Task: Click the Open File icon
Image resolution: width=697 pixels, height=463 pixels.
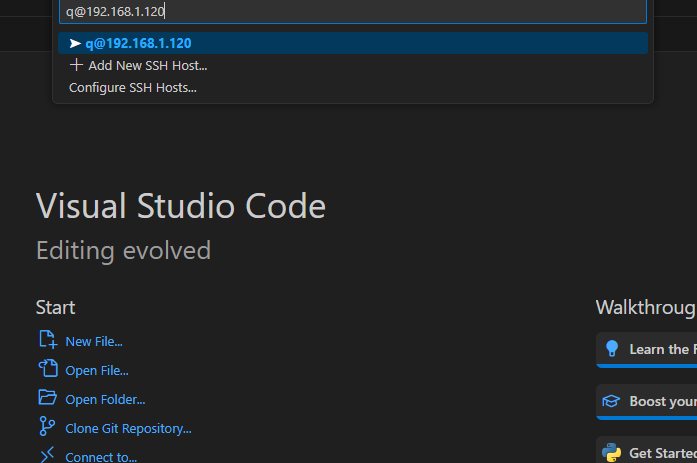Action: click(48, 368)
